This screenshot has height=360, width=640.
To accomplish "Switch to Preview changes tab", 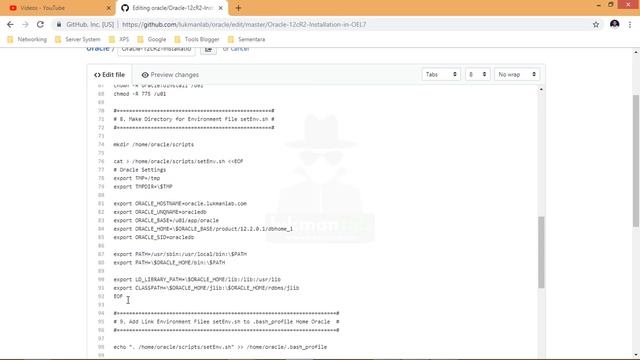I will click(170, 75).
